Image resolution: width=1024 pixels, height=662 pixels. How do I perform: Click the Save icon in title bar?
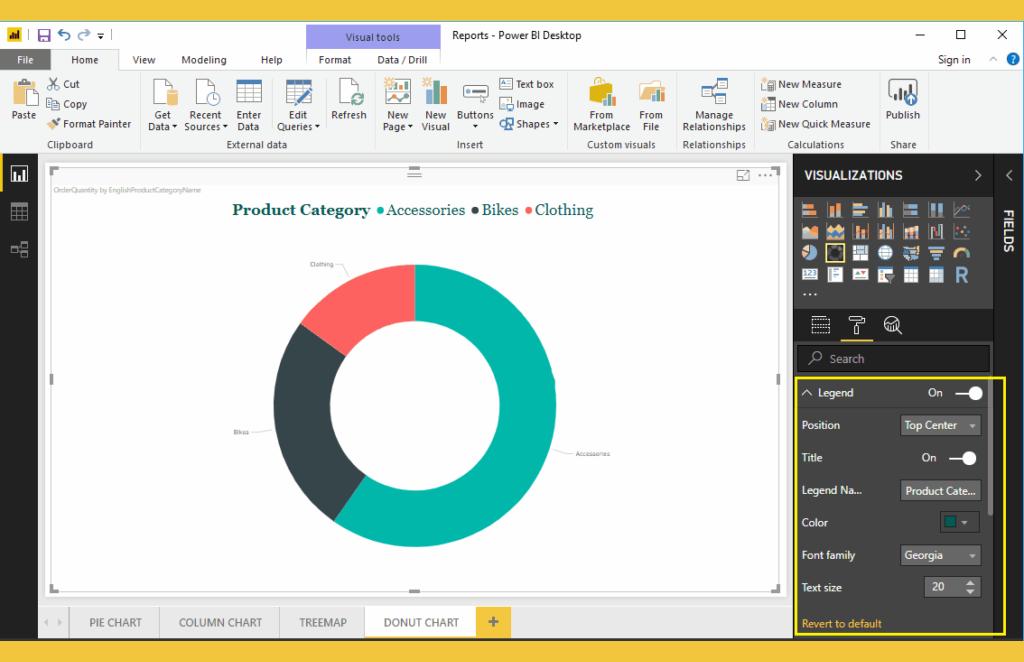pos(44,35)
